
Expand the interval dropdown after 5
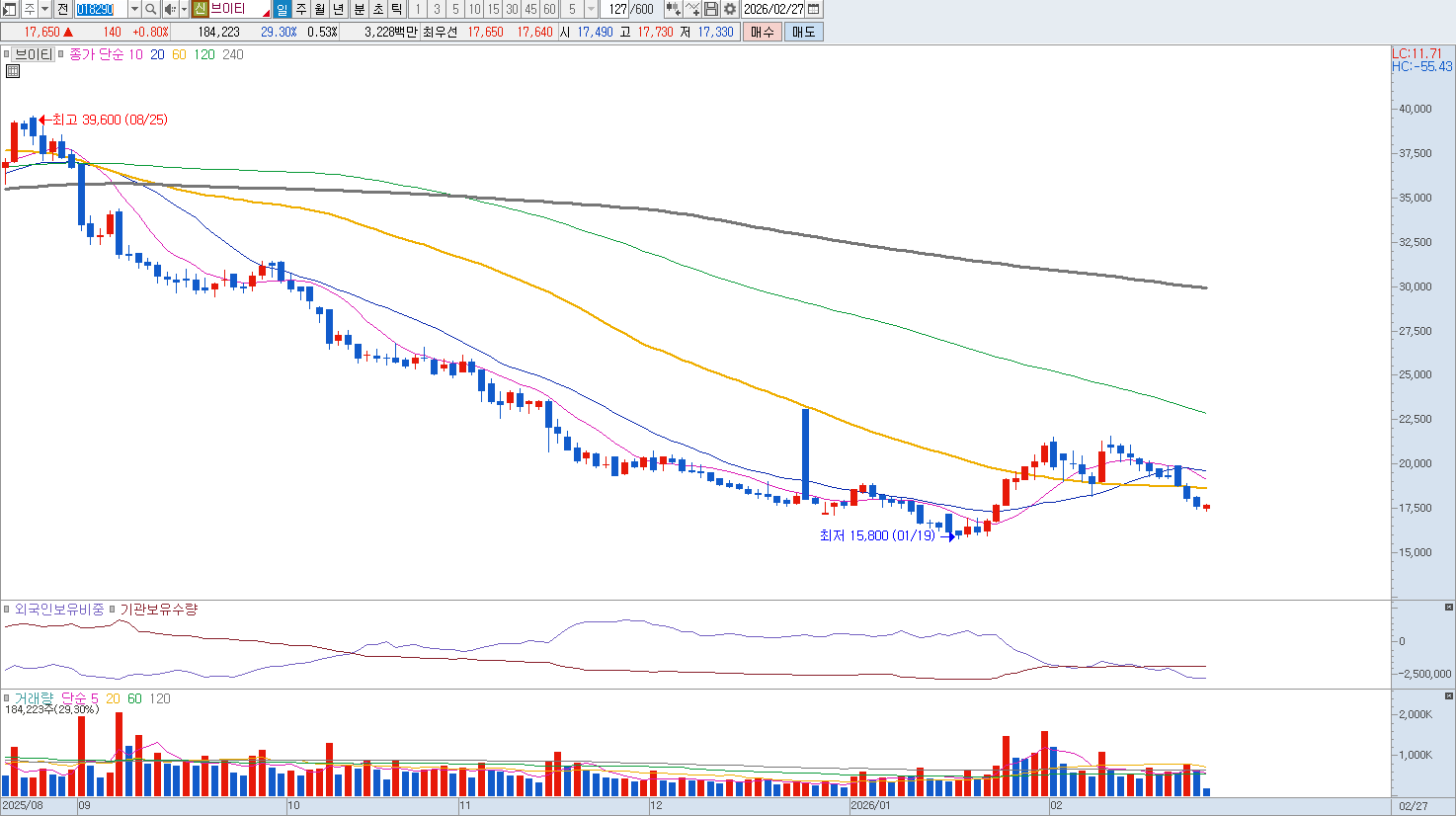[x=591, y=9]
